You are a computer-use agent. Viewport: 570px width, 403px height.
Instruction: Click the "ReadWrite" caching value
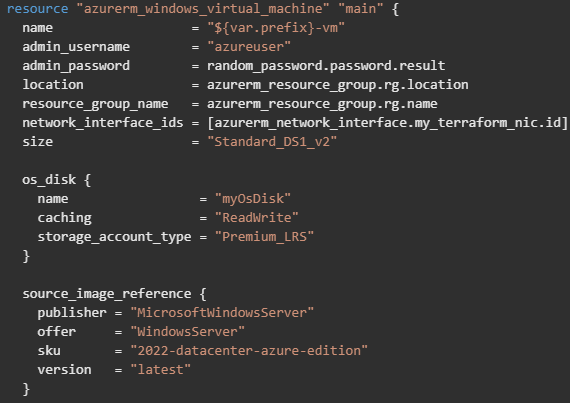click(257, 218)
